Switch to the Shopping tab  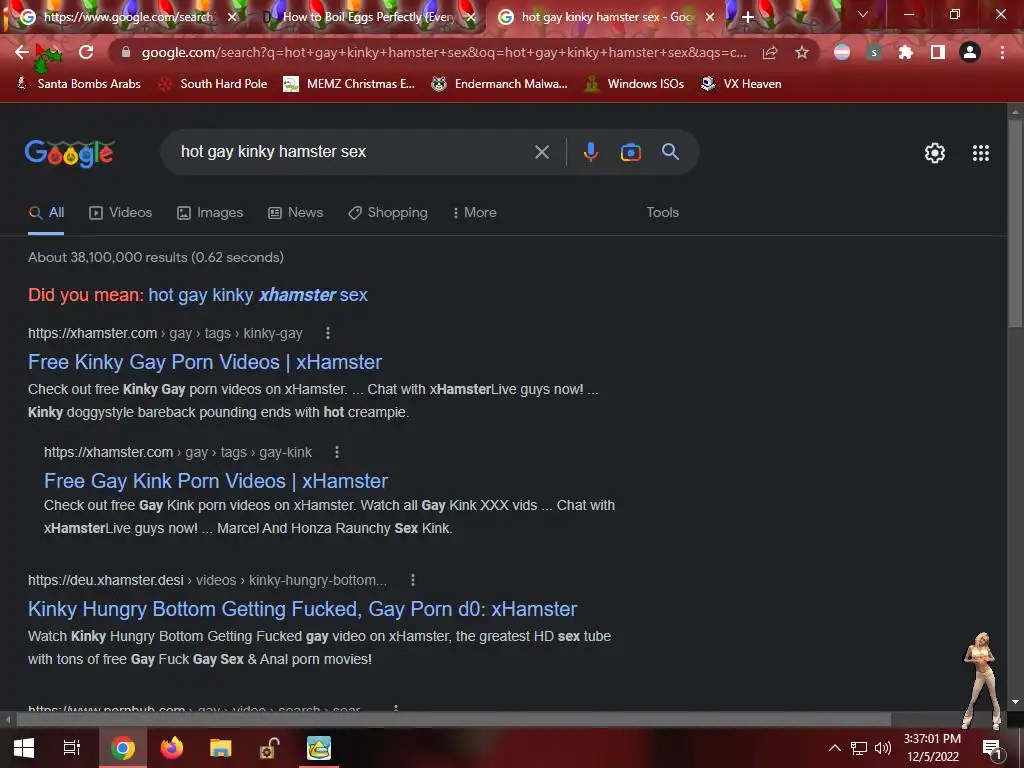[388, 213]
